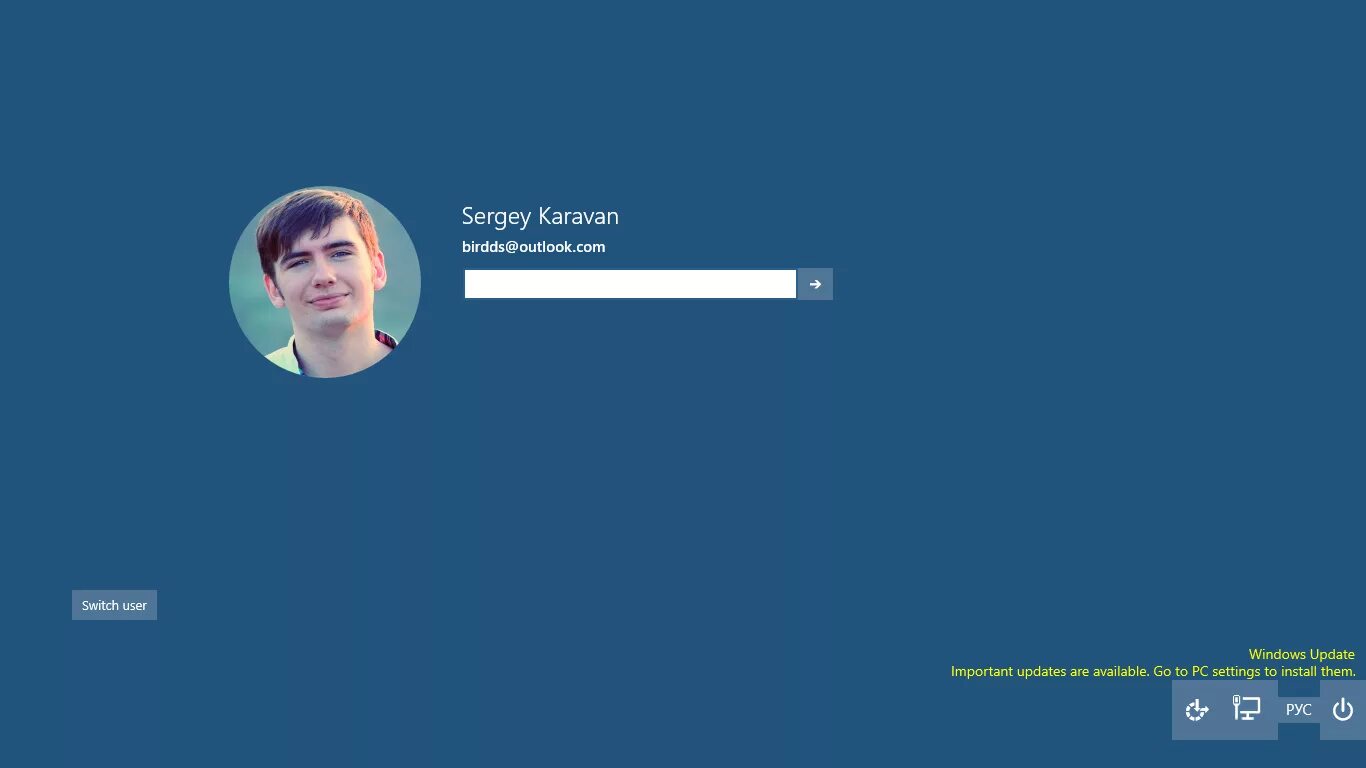
Task: Switch the РУС input language indicator
Action: click(x=1299, y=710)
